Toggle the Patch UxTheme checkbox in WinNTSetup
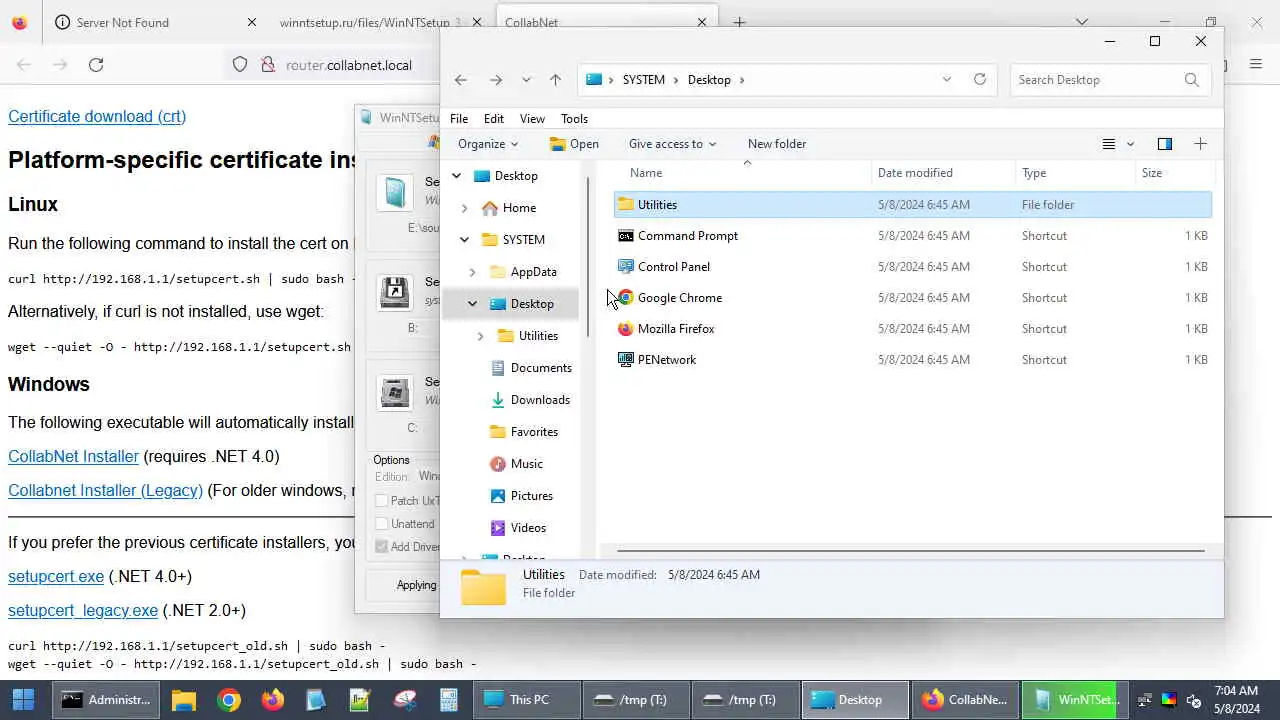Image resolution: width=1280 pixels, height=720 pixels. [x=381, y=500]
